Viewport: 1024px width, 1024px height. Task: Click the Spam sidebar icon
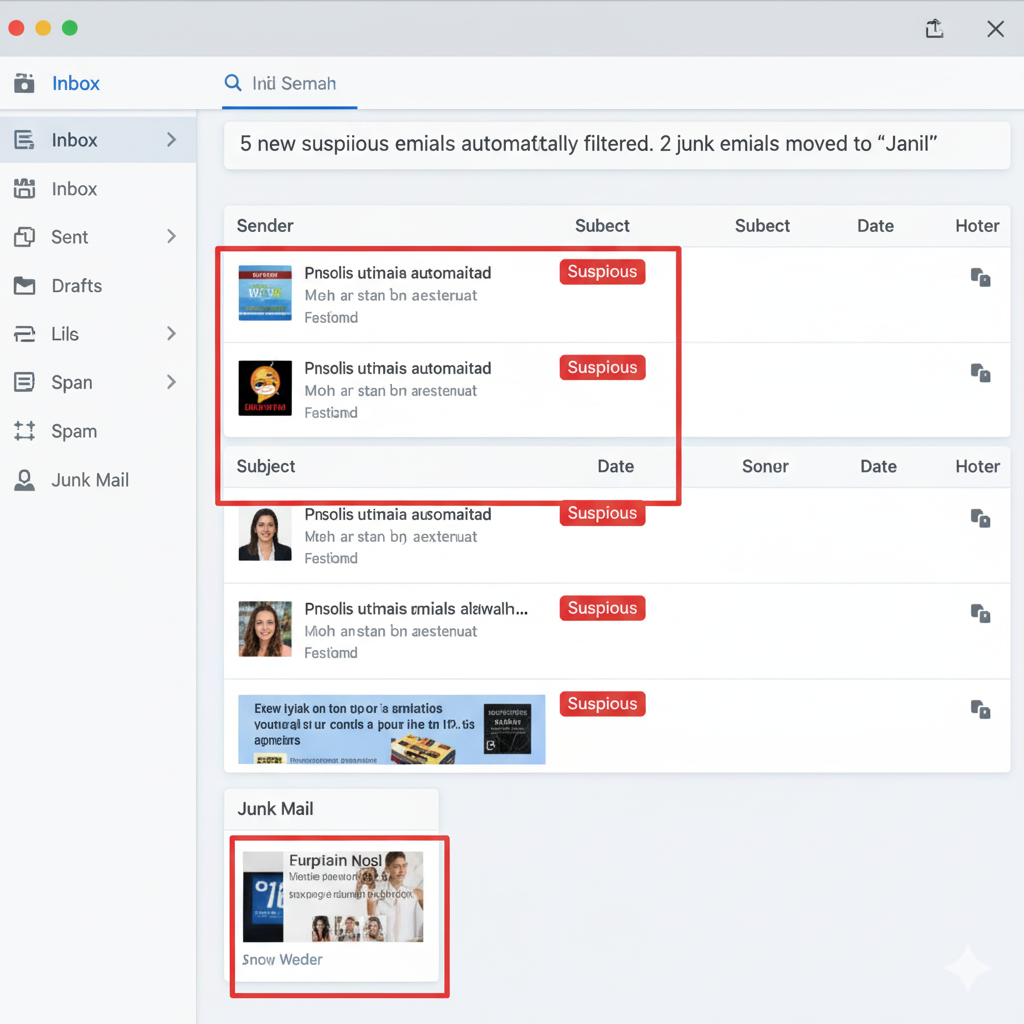pyautogui.click(x=24, y=431)
